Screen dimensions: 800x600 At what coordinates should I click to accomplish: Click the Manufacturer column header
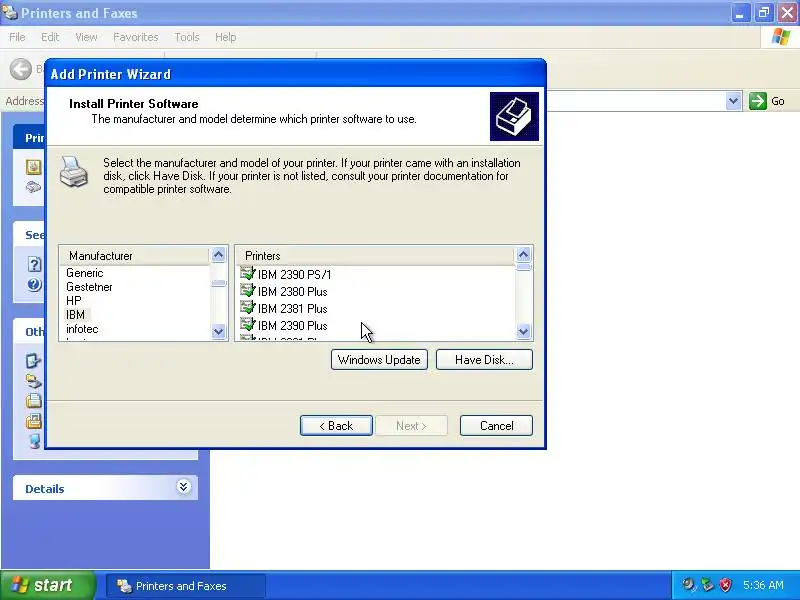135,256
